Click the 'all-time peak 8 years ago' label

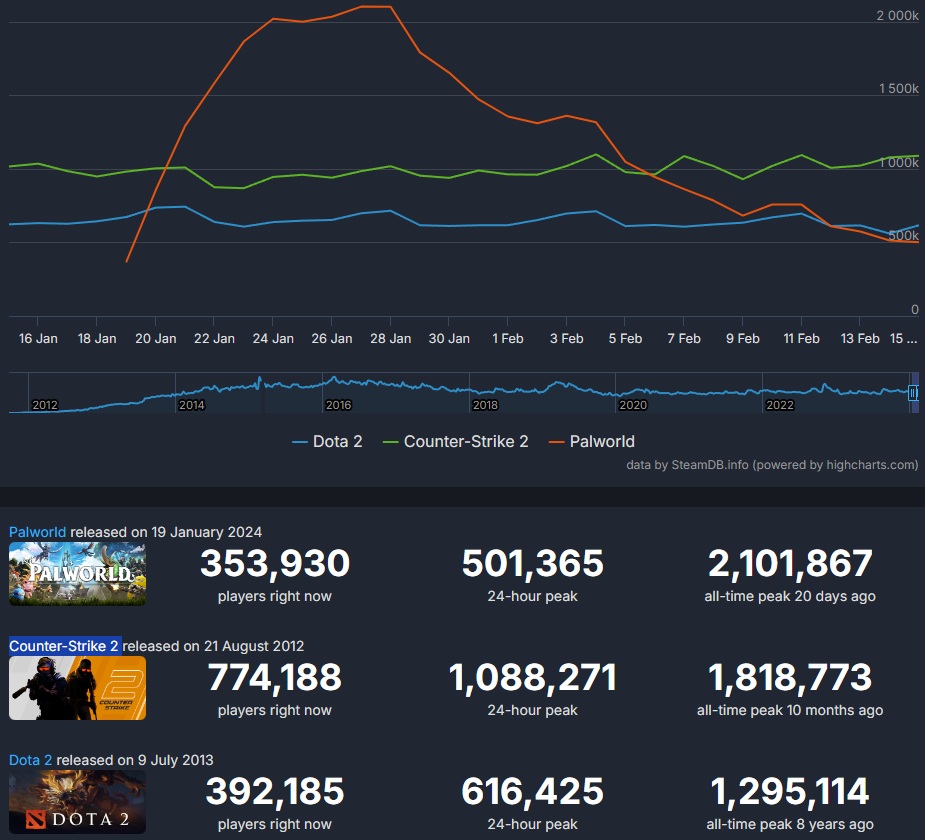point(790,824)
